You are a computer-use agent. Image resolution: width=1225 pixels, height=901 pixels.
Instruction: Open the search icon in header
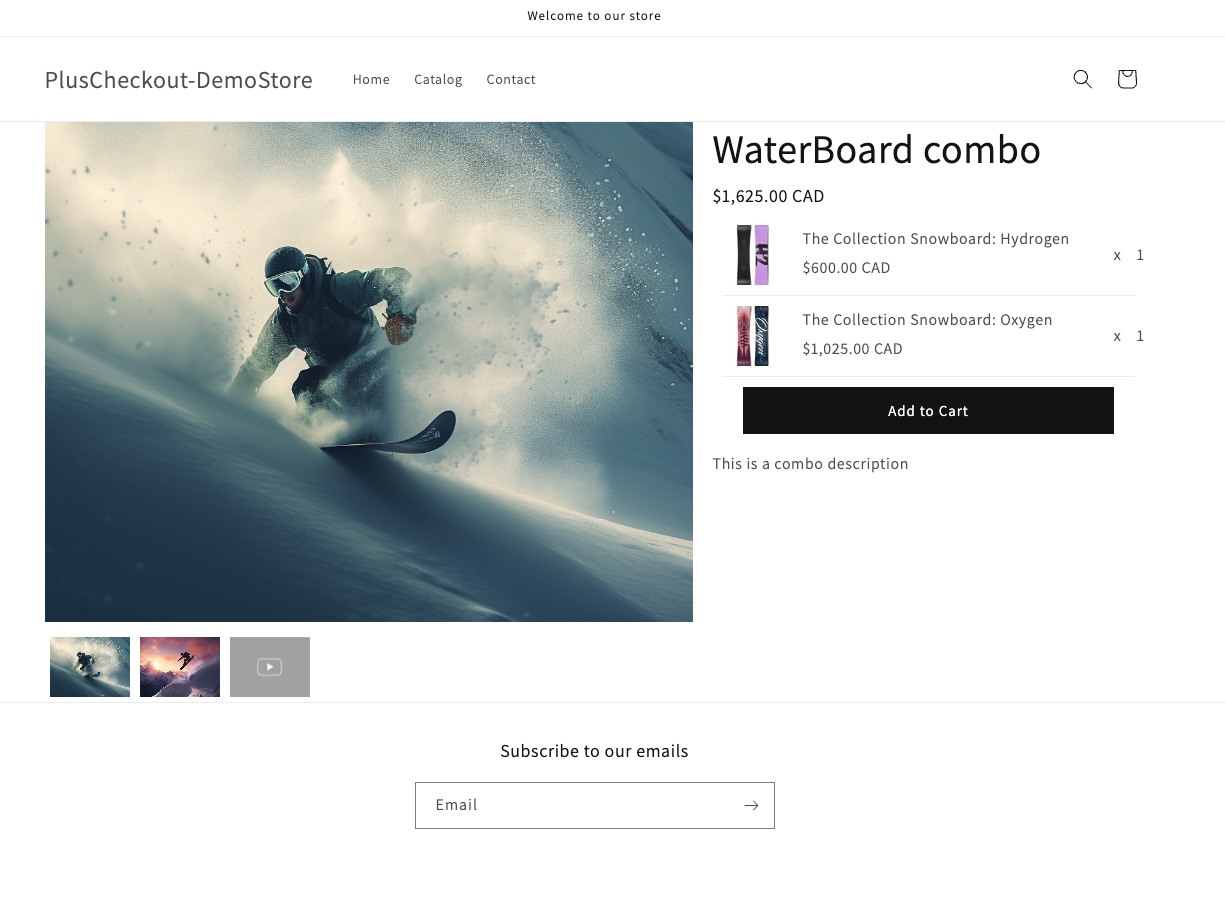[1082, 79]
